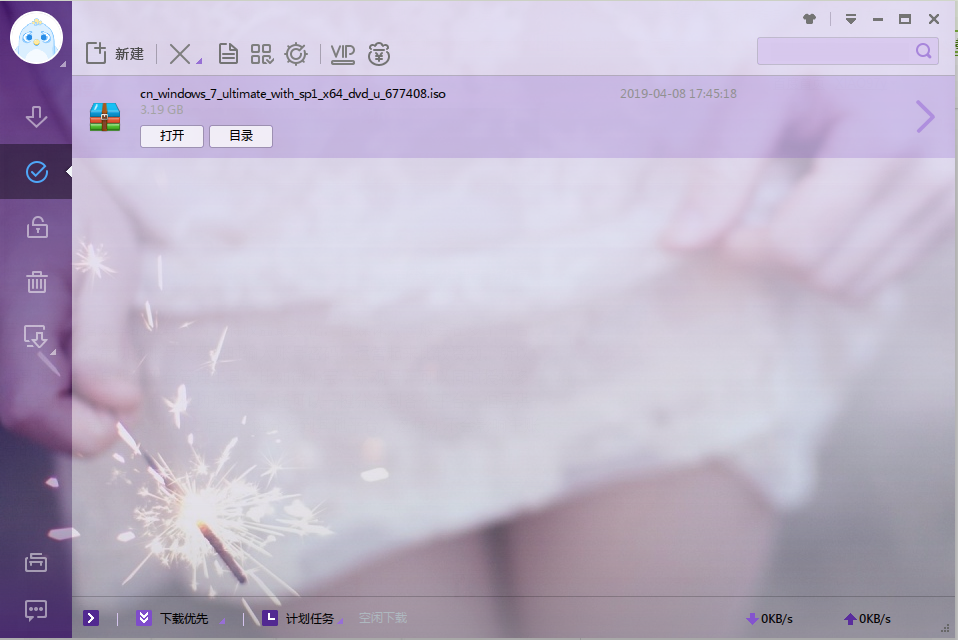Click the yen money bag icon

pyautogui.click(x=379, y=54)
